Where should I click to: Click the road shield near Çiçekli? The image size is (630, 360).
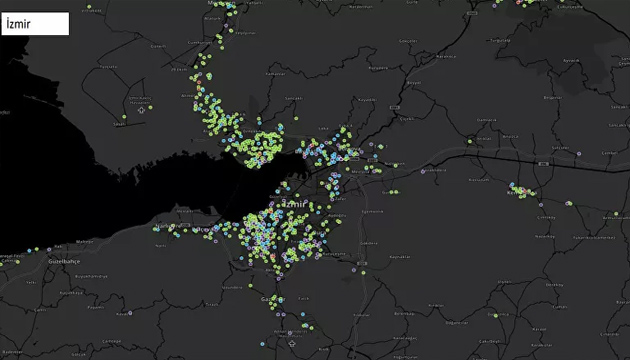point(394,108)
